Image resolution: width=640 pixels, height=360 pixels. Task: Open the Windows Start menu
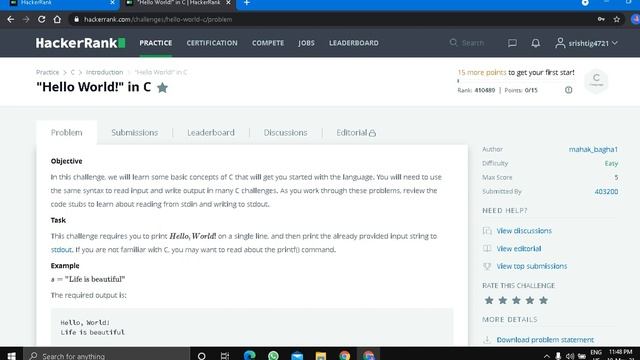click(11, 356)
